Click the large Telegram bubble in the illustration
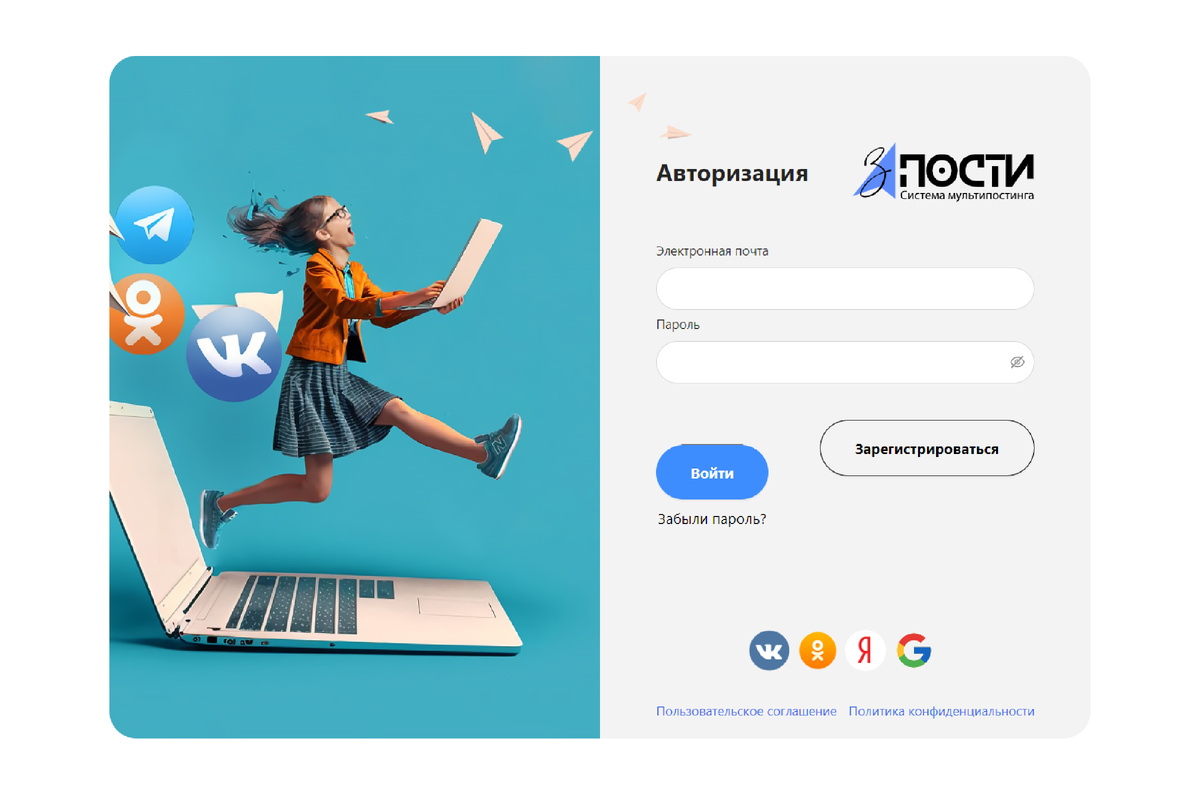 pos(153,225)
